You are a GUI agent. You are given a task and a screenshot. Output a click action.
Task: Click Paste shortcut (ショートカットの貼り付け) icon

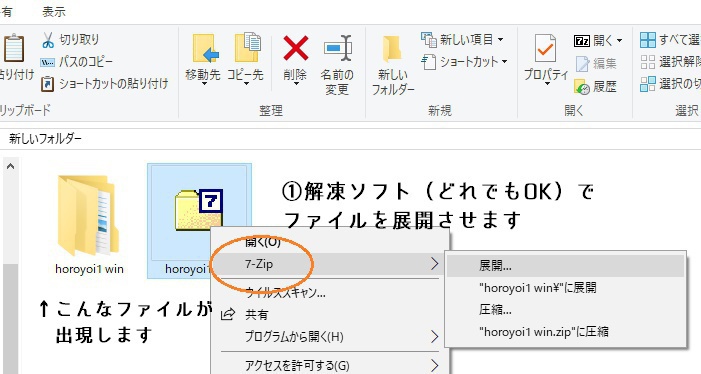click(47, 84)
